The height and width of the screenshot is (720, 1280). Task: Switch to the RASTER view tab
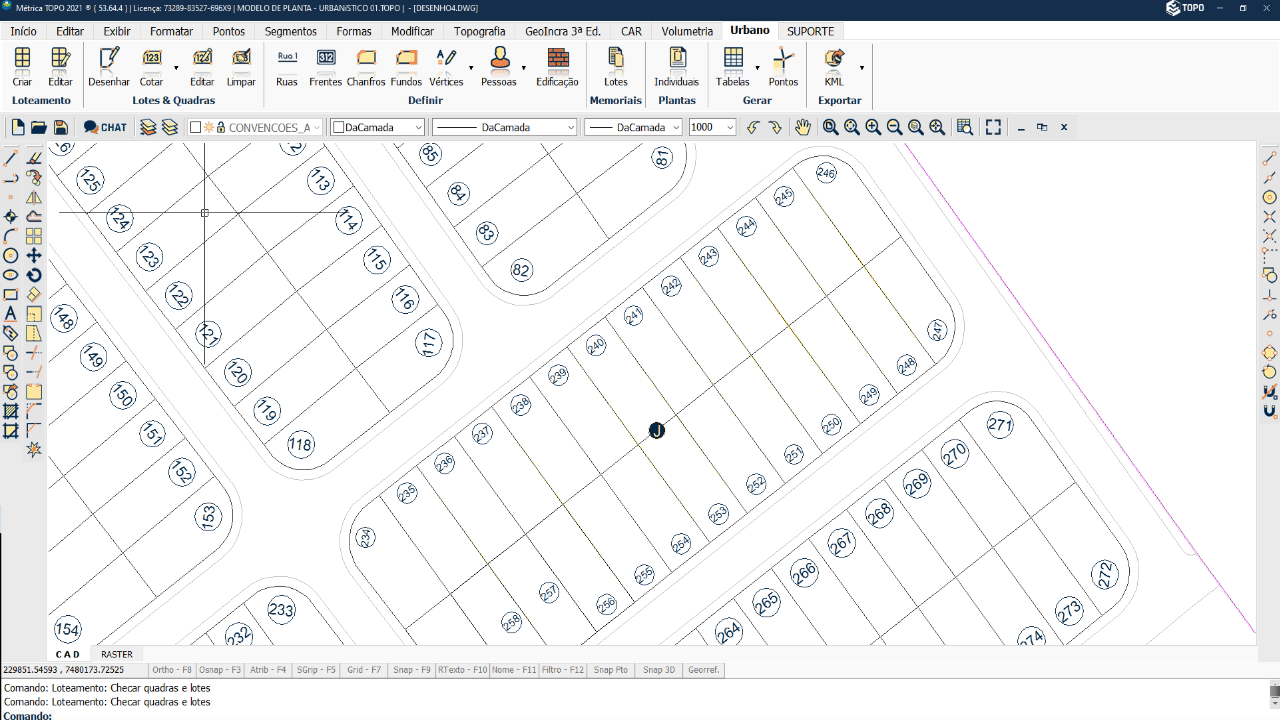pyautogui.click(x=117, y=654)
